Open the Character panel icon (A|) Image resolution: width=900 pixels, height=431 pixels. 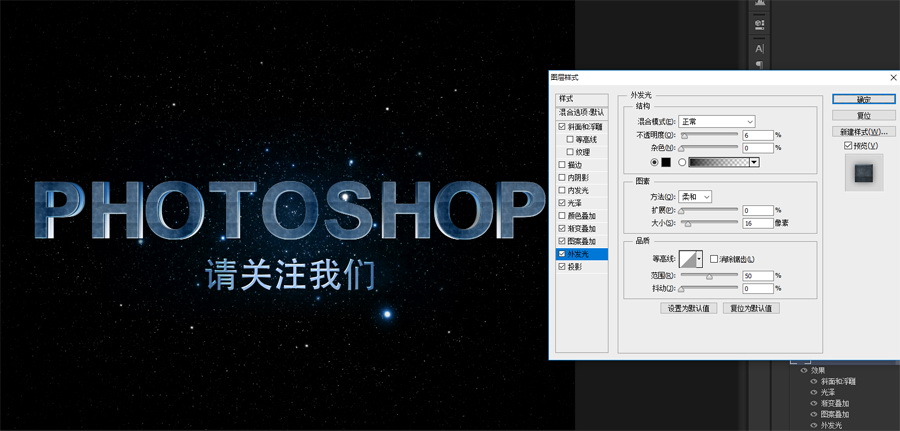point(759,49)
